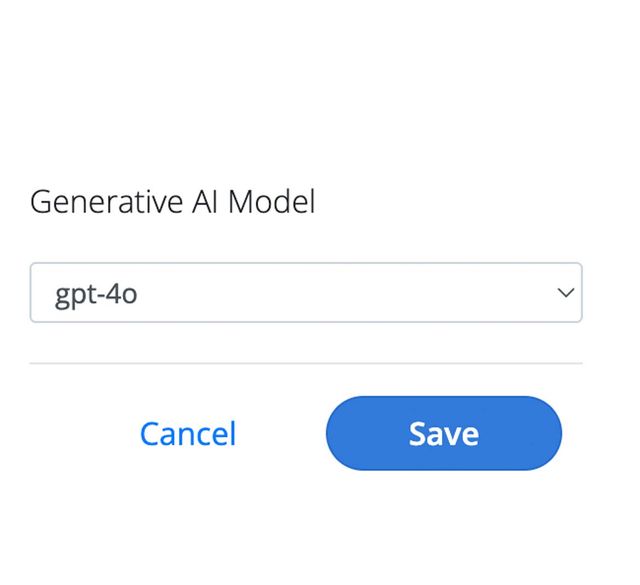Image resolution: width=640 pixels, height=585 pixels.
Task: Click the down arrow beside gpt-4o
Action: click(x=565, y=293)
